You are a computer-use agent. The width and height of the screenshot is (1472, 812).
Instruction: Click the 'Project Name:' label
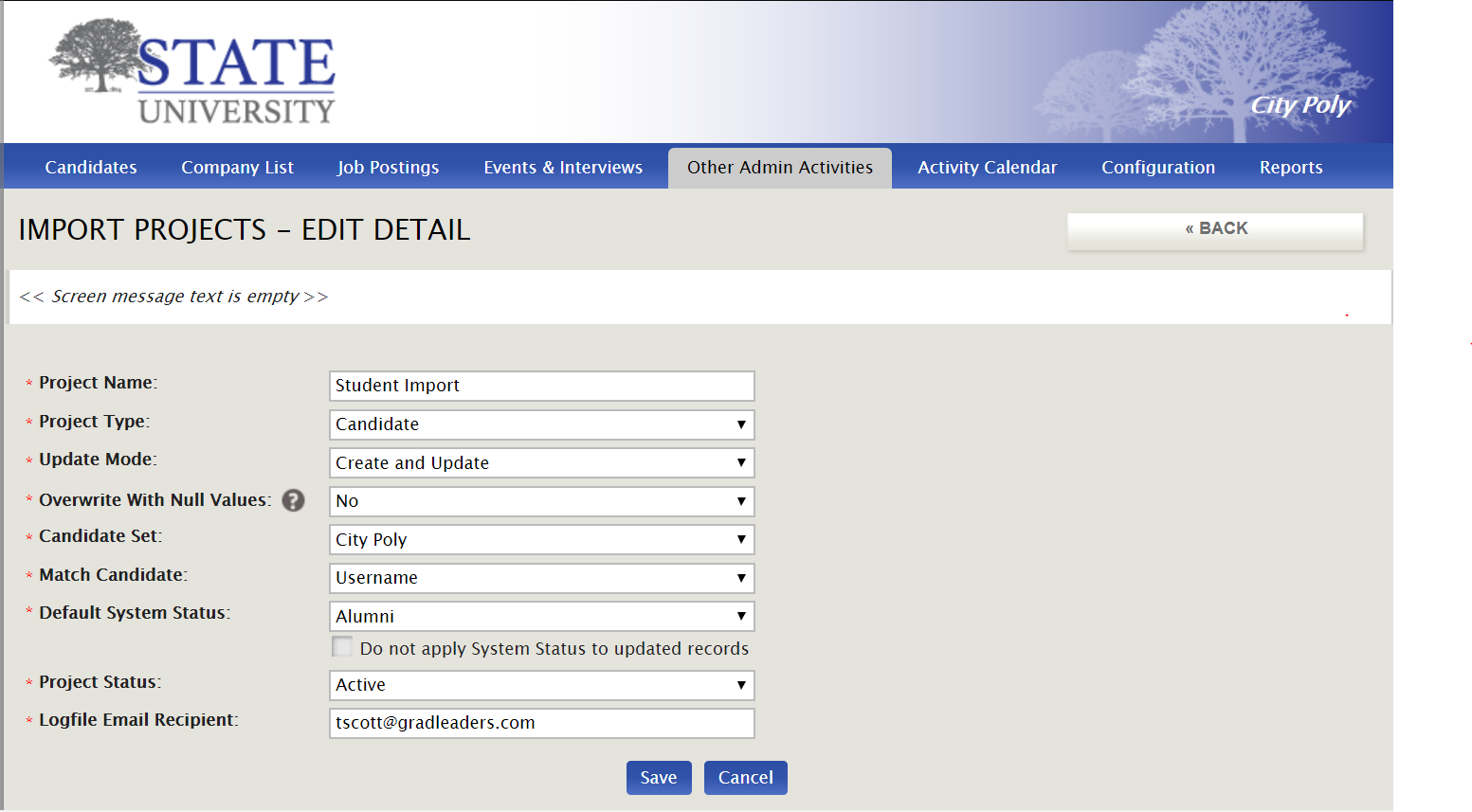click(x=98, y=383)
